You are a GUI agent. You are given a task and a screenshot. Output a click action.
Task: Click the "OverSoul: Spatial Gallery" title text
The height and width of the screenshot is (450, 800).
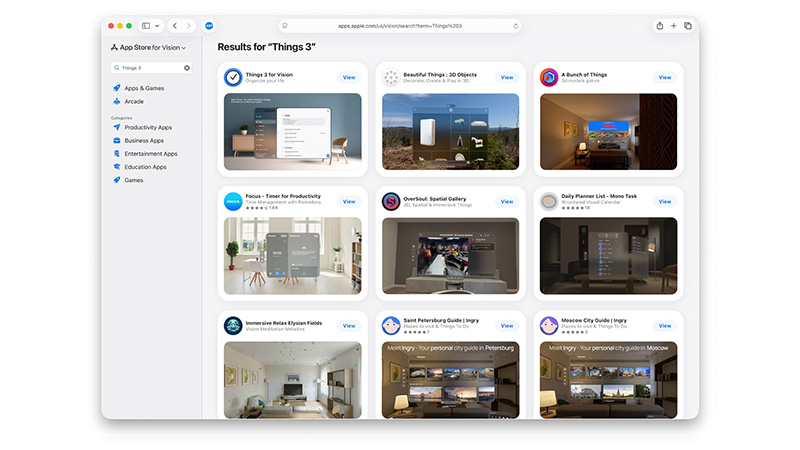(x=435, y=199)
